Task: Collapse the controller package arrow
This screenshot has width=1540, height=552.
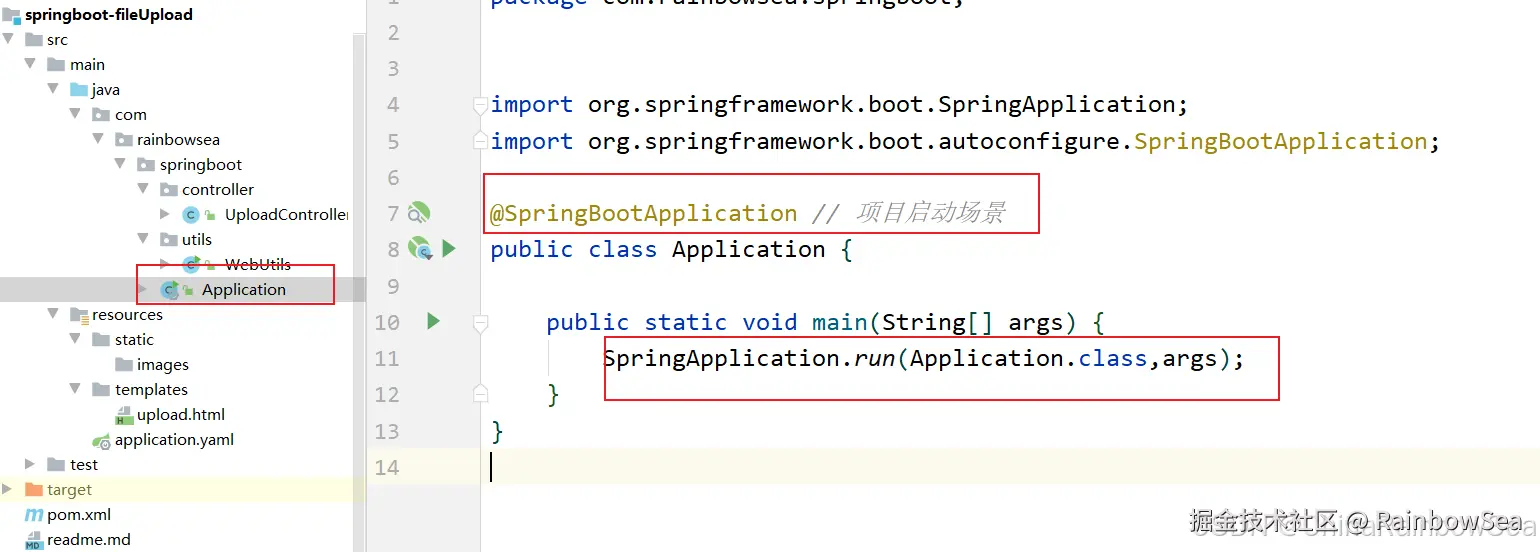Action: (x=143, y=190)
